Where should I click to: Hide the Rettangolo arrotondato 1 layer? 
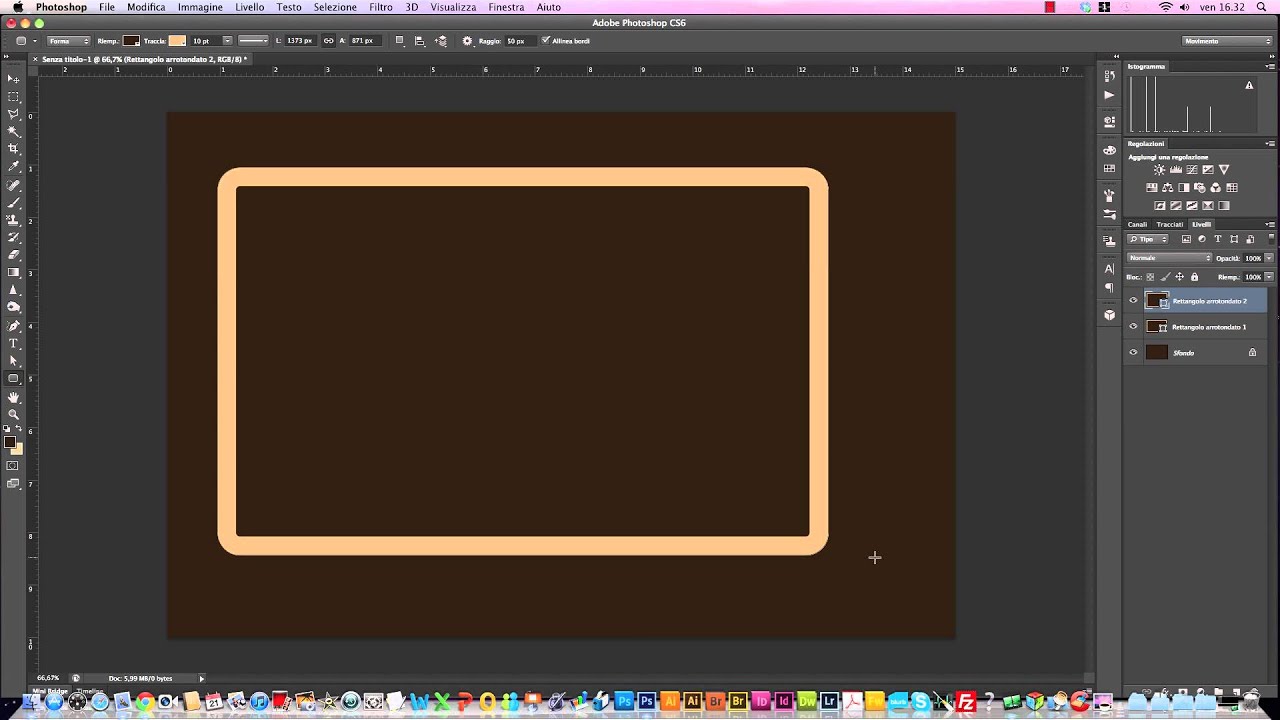(1133, 326)
